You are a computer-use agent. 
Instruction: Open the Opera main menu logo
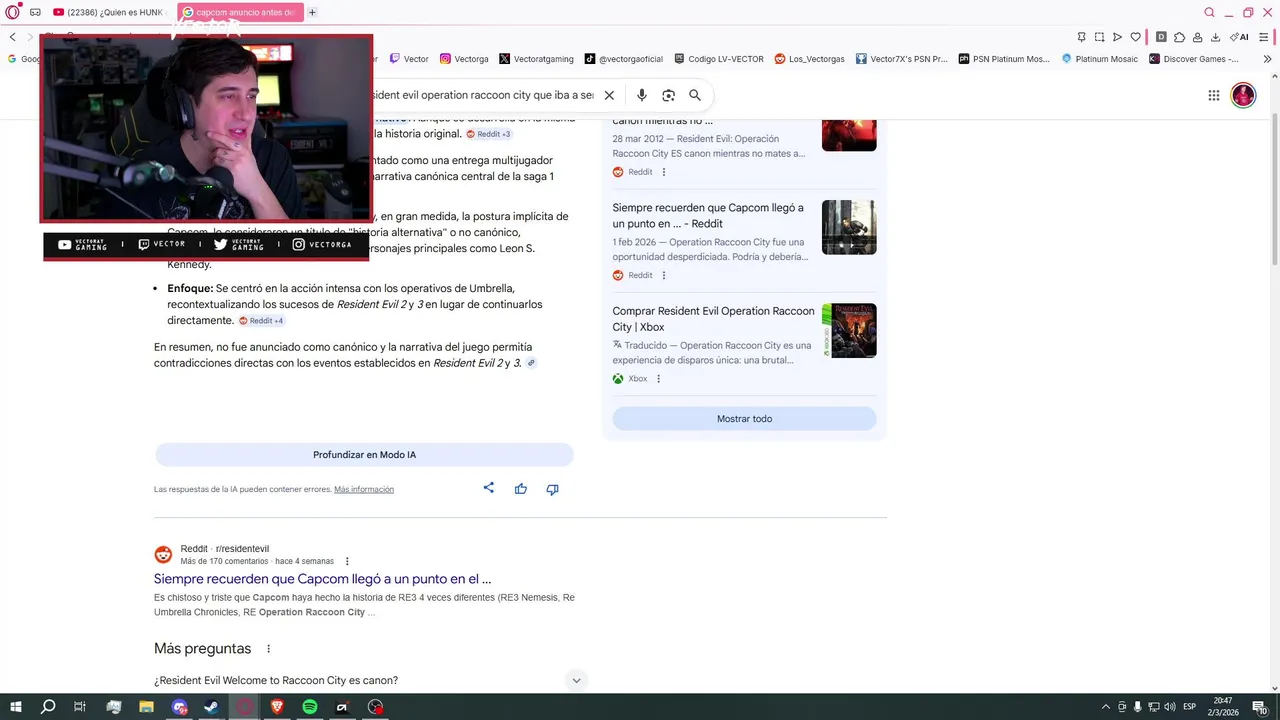click(12, 12)
